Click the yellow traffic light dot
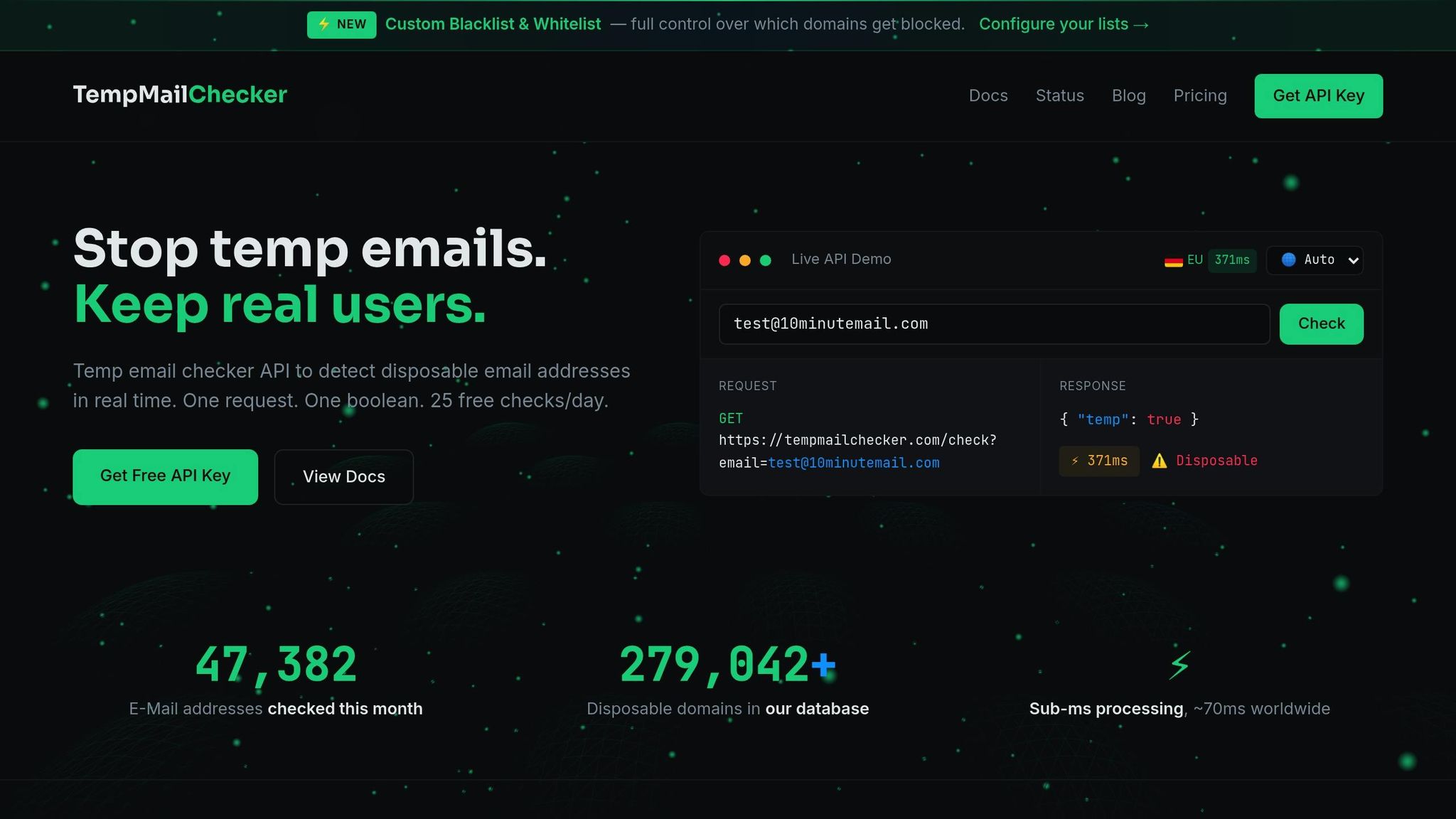Screen dimensions: 1456x819 click(745, 260)
